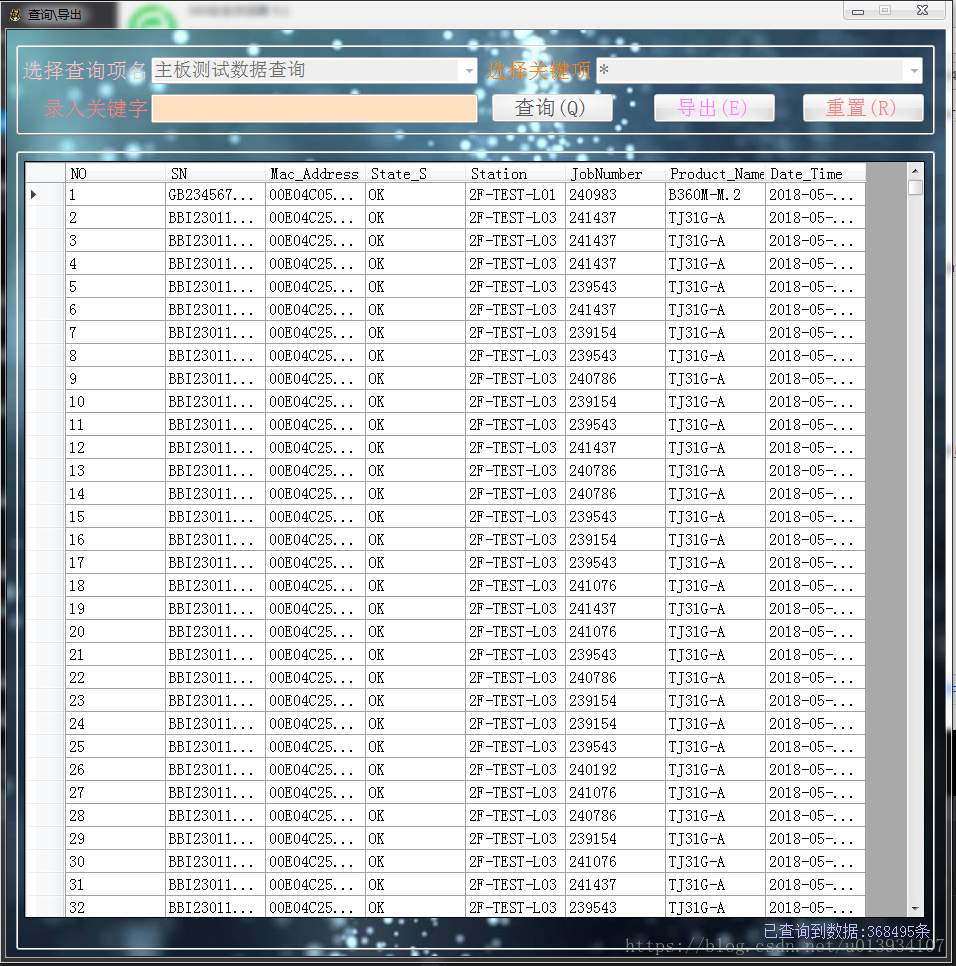Maximize the 查询\导出 window
Image resolution: width=956 pixels, height=966 pixels.
[885, 10]
